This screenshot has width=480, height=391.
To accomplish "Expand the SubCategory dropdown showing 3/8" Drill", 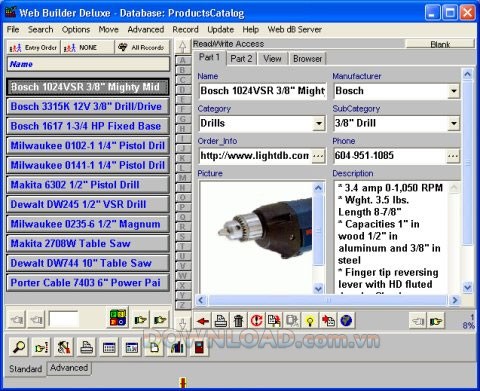I will point(453,124).
